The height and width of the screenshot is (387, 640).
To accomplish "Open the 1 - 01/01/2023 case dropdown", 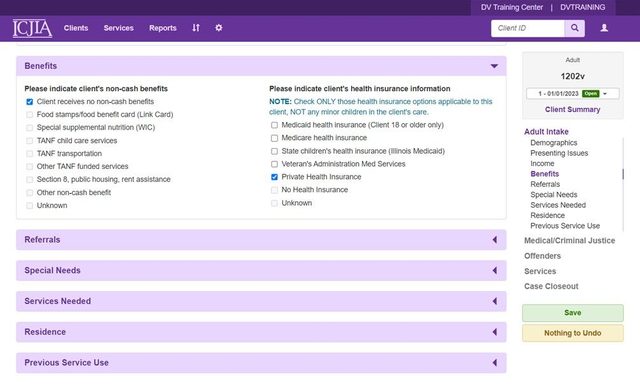I will tap(573, 93).
